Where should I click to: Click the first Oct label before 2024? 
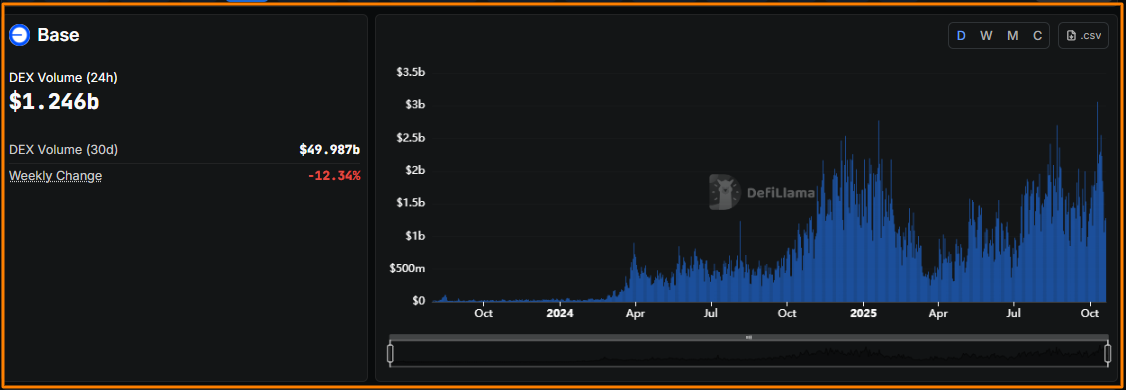[483, 313]
